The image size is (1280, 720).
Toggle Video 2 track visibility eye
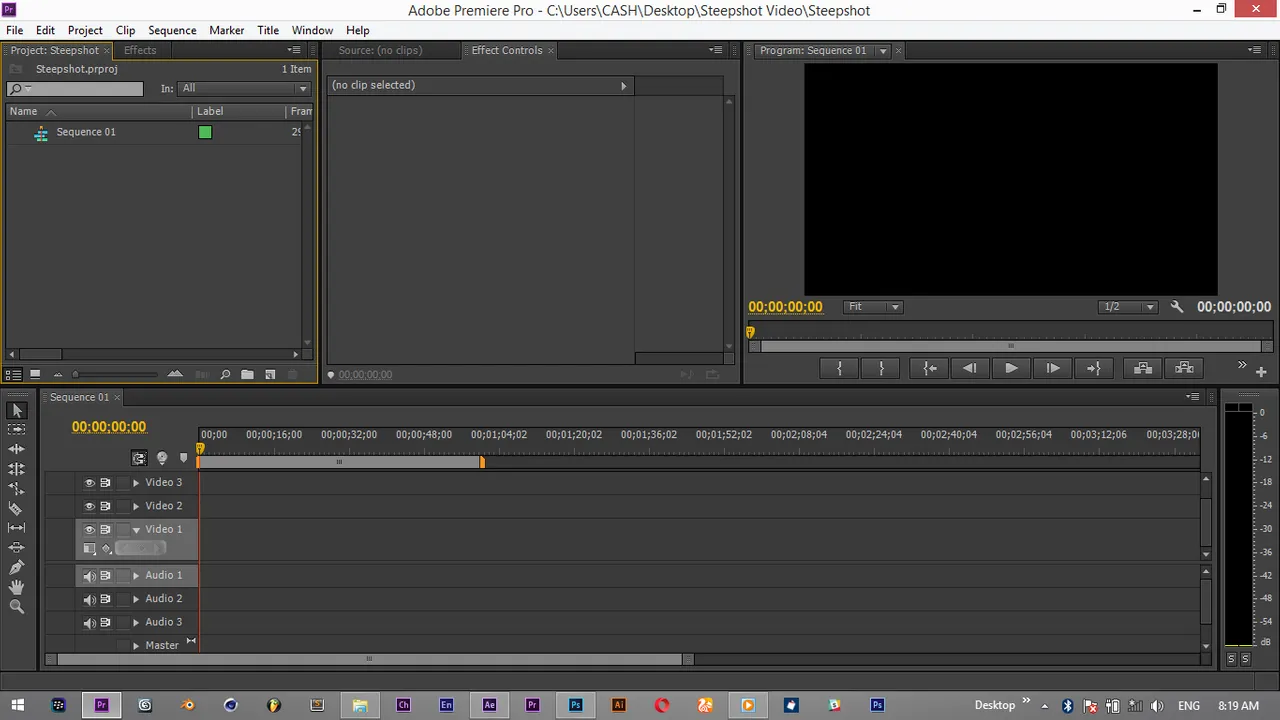coord(89,506)
